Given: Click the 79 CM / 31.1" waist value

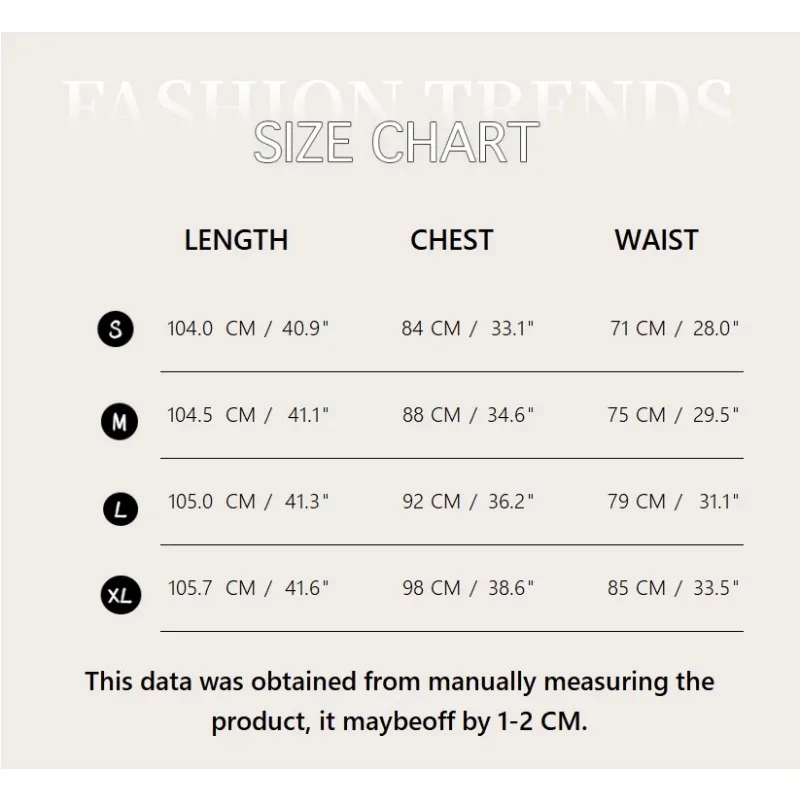Looking at the screenshot, I should pos(673,502).
